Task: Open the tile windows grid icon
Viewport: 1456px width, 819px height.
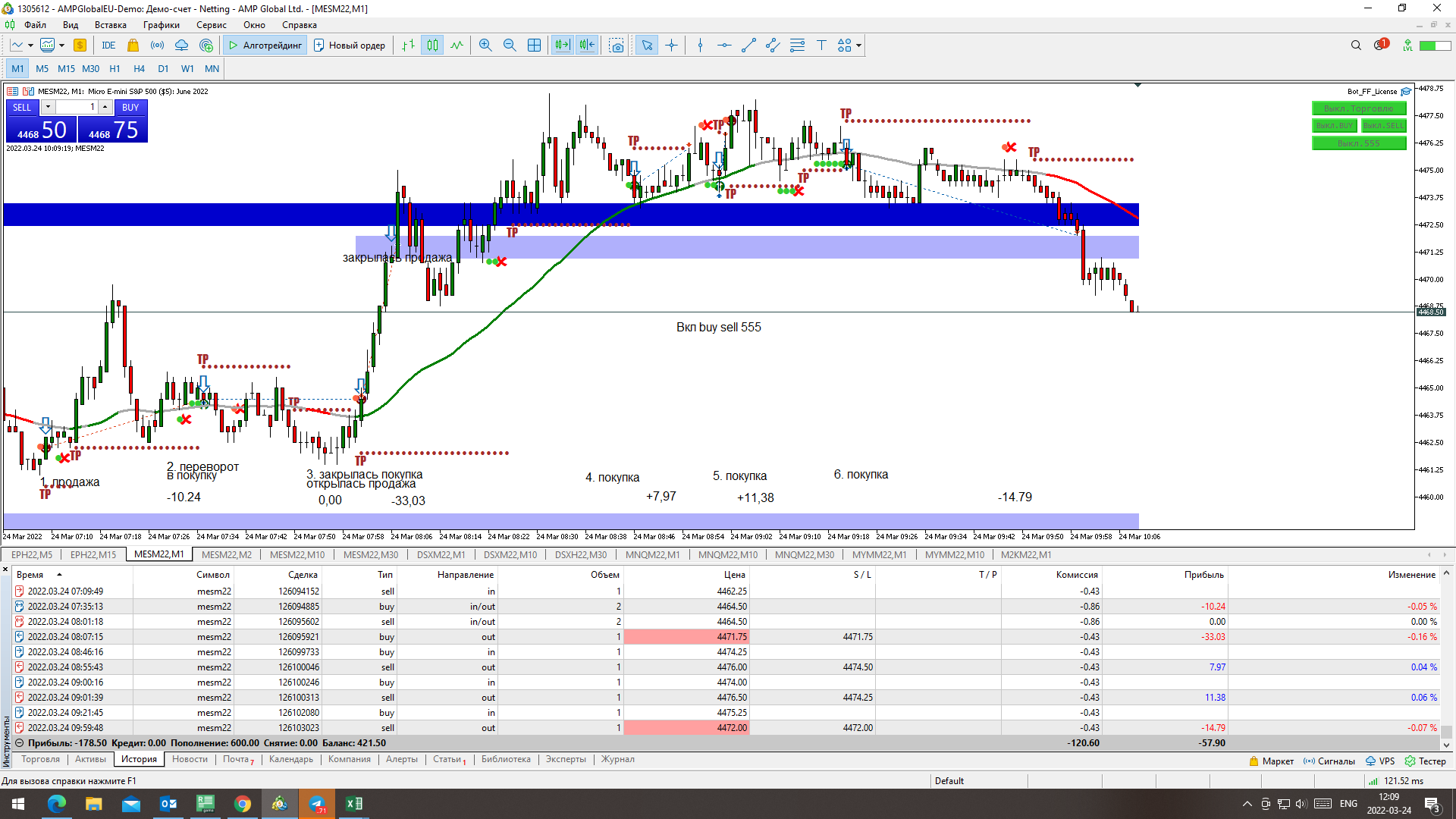Action: [x=534, y=45]
